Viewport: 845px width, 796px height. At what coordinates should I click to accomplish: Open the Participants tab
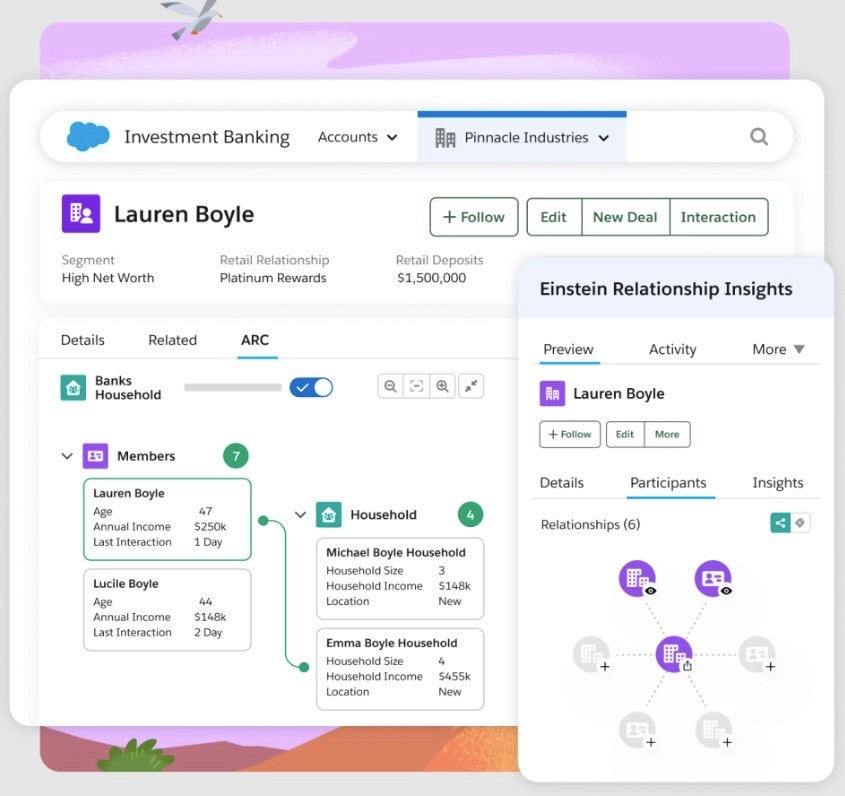668,483
